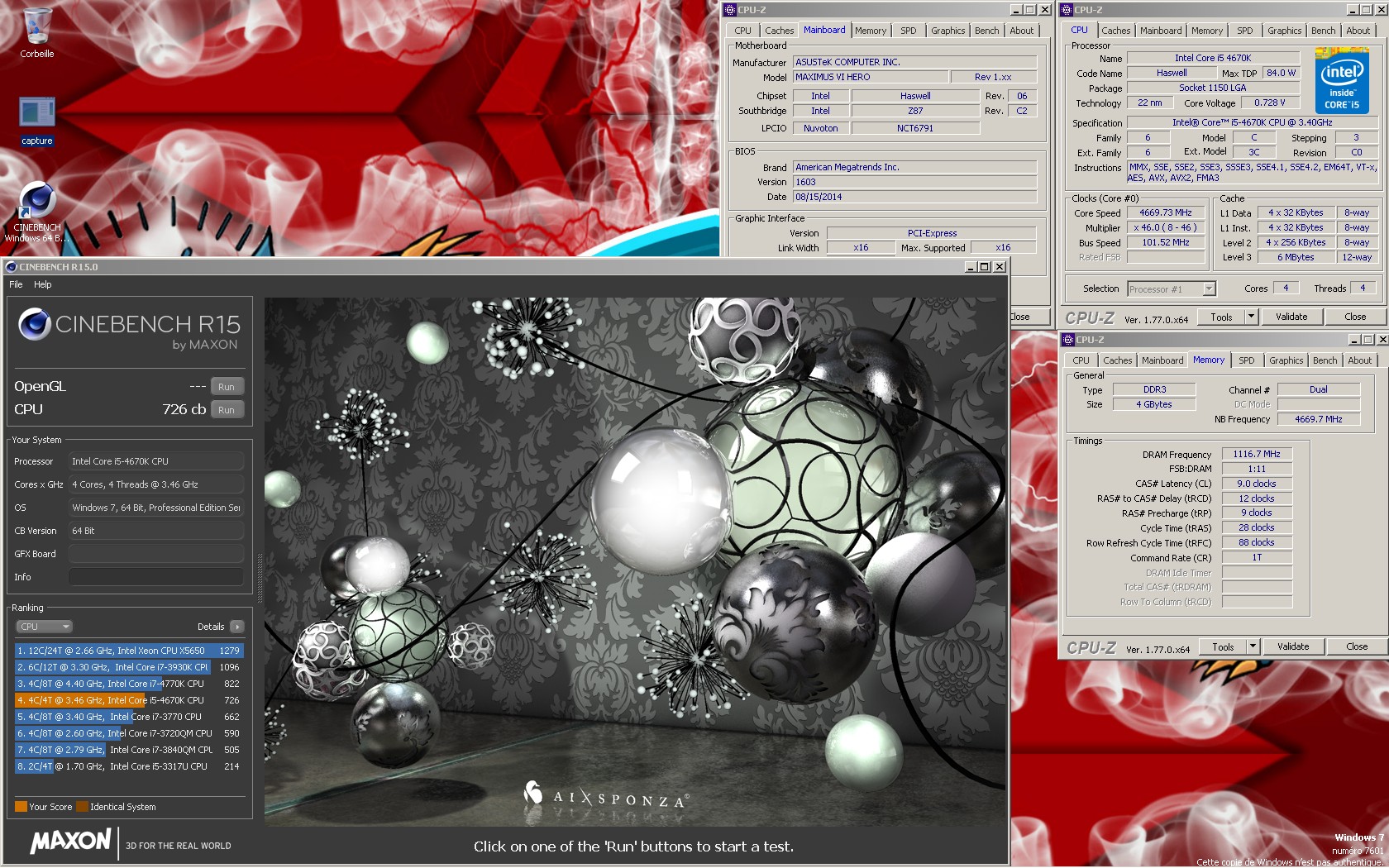Select CPU tab in CPU-Z Memory window

pyautogui.click(x=1081, y=360)
